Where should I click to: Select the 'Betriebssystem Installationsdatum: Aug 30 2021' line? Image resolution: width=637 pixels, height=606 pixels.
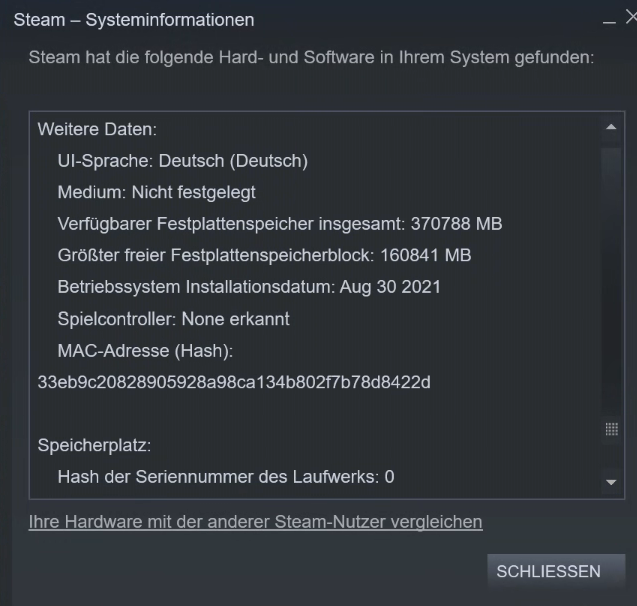pyautogui.click(x=249, y=287)
